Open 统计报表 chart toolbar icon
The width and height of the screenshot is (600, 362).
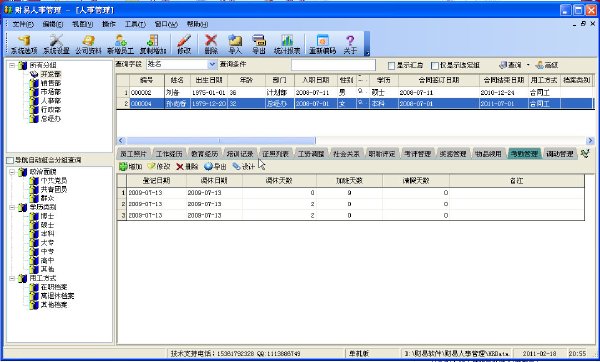[287, 44]
